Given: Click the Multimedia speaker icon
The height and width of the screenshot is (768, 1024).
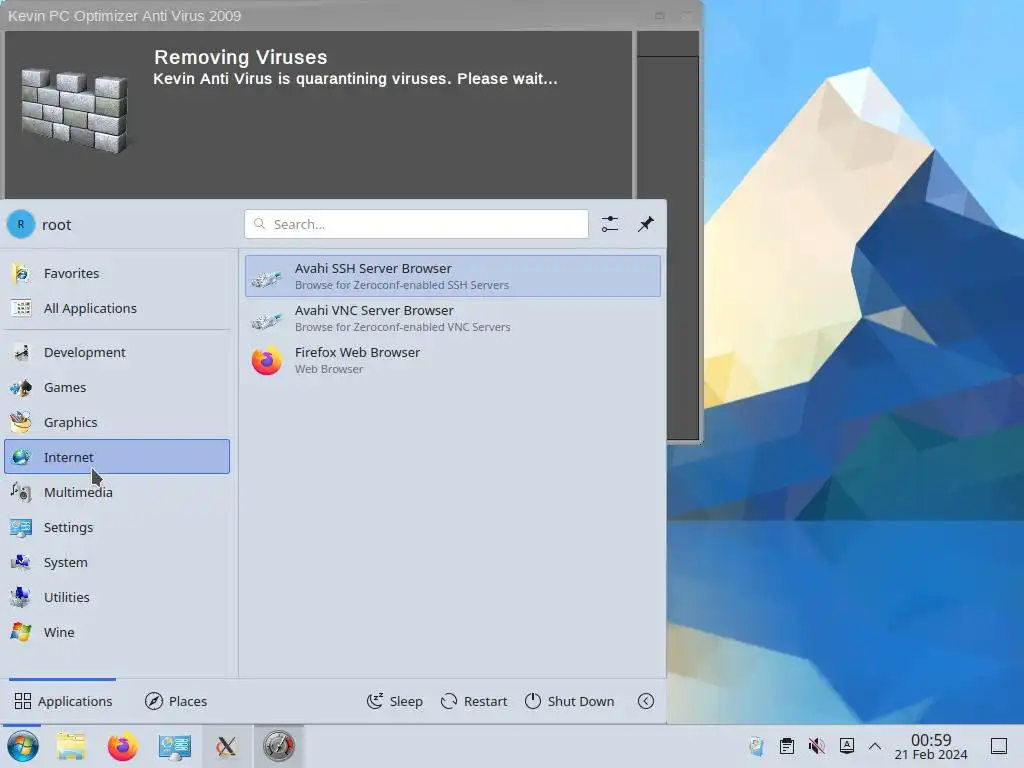Looking at the screenshot, I should point(21,492).
